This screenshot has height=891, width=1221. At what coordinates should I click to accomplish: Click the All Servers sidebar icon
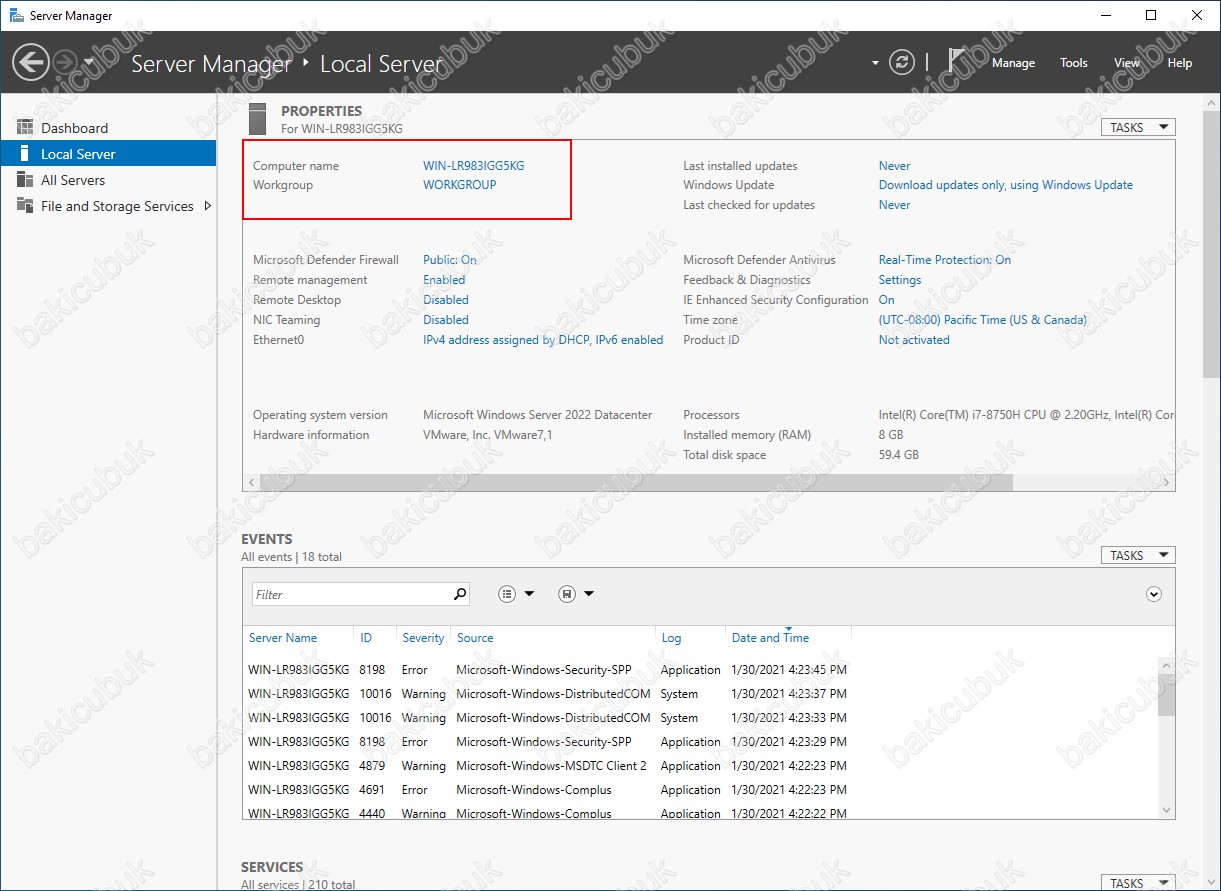[x=25, y=180]
